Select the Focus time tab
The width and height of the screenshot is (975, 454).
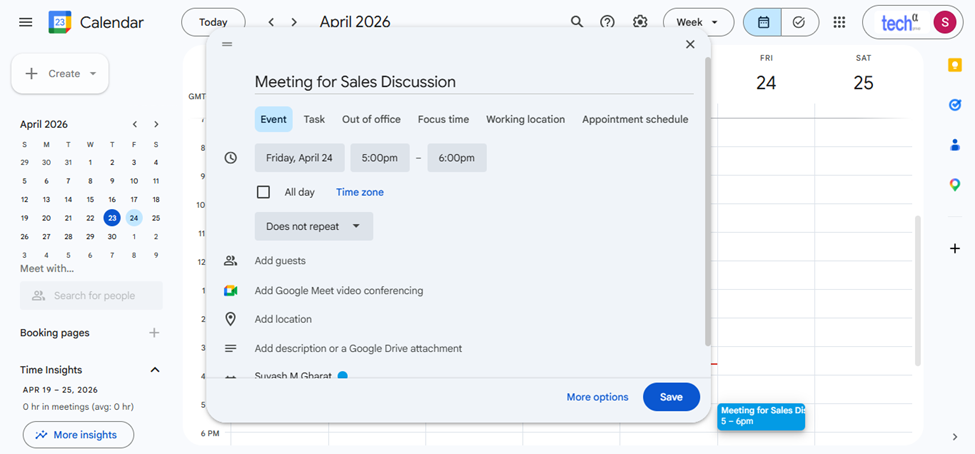pyautogui.click(x=443, y=119)
